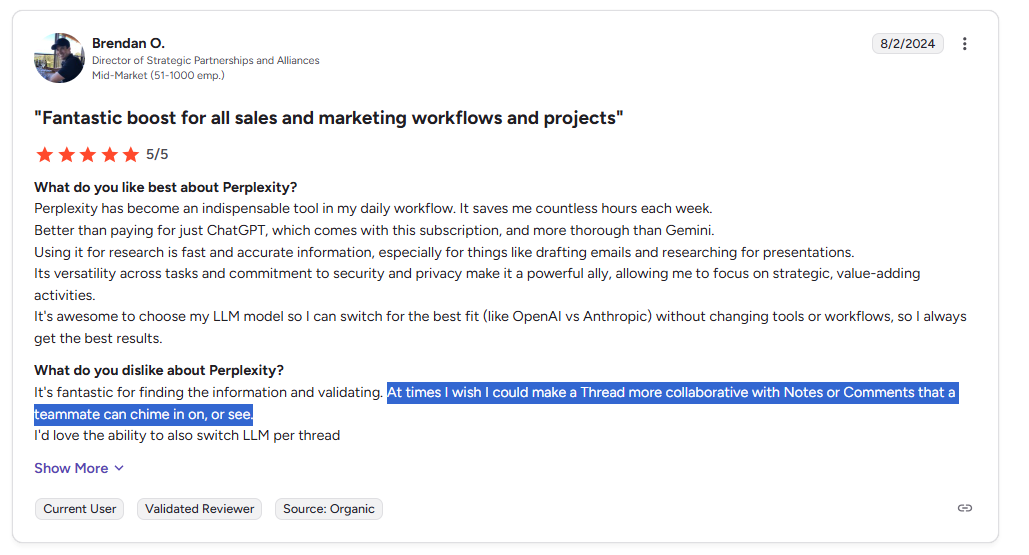The image size is (1029, 555).
Task: Click the reviewer name Brendan O.
Action: click(x=128, y=43)
